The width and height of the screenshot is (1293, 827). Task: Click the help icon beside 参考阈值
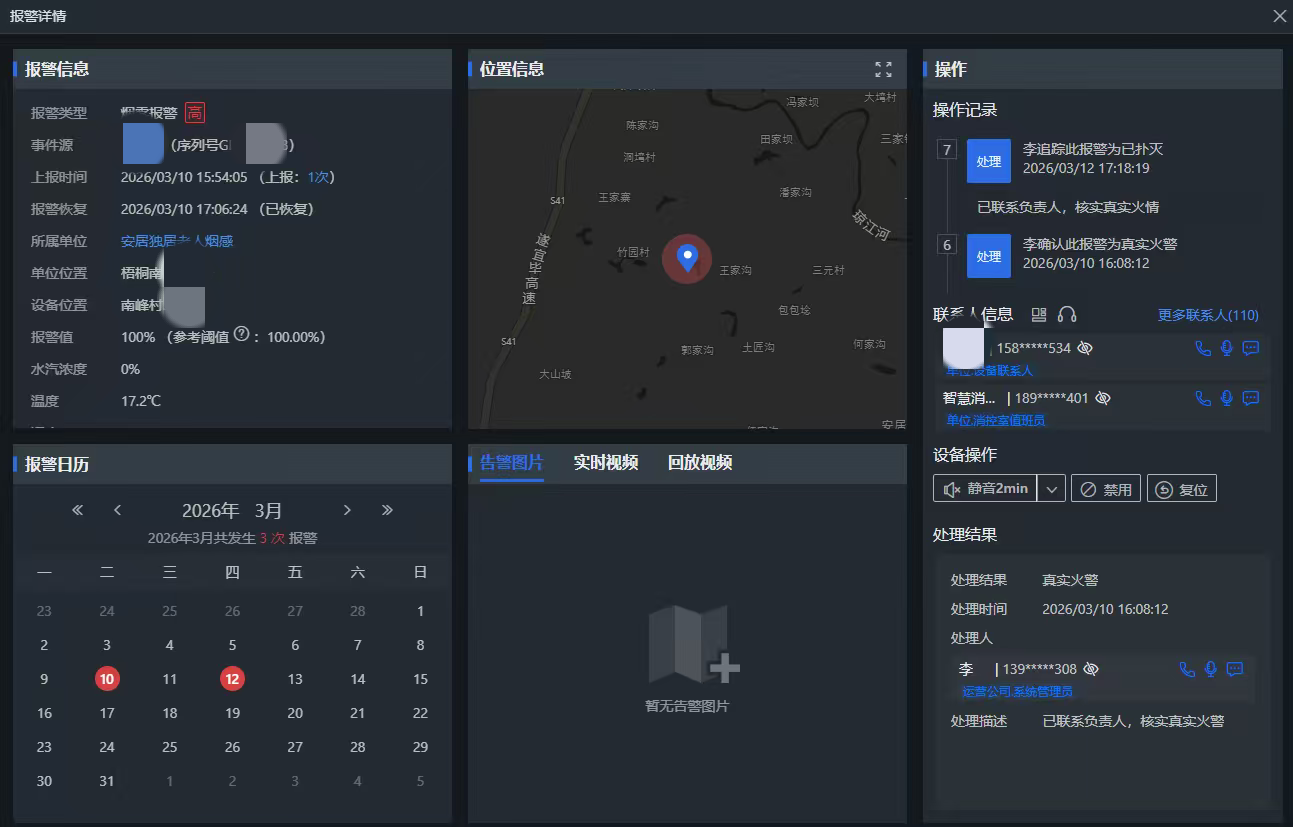click(241, 336)
